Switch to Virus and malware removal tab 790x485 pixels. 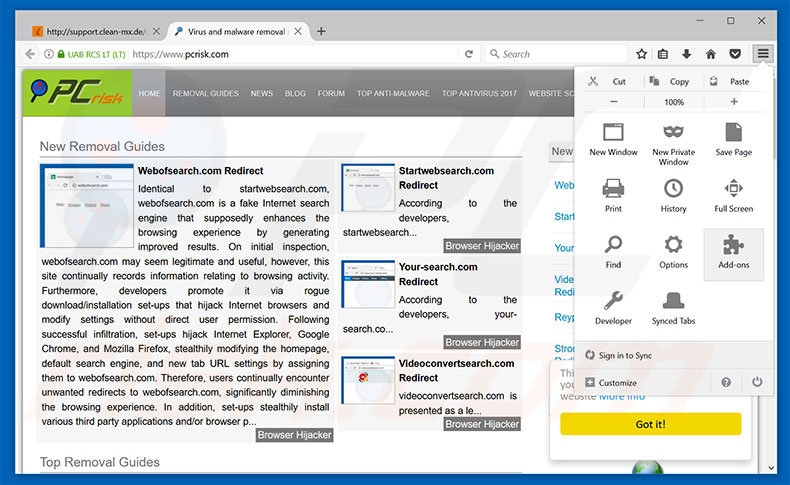click(x=237, y=32)
